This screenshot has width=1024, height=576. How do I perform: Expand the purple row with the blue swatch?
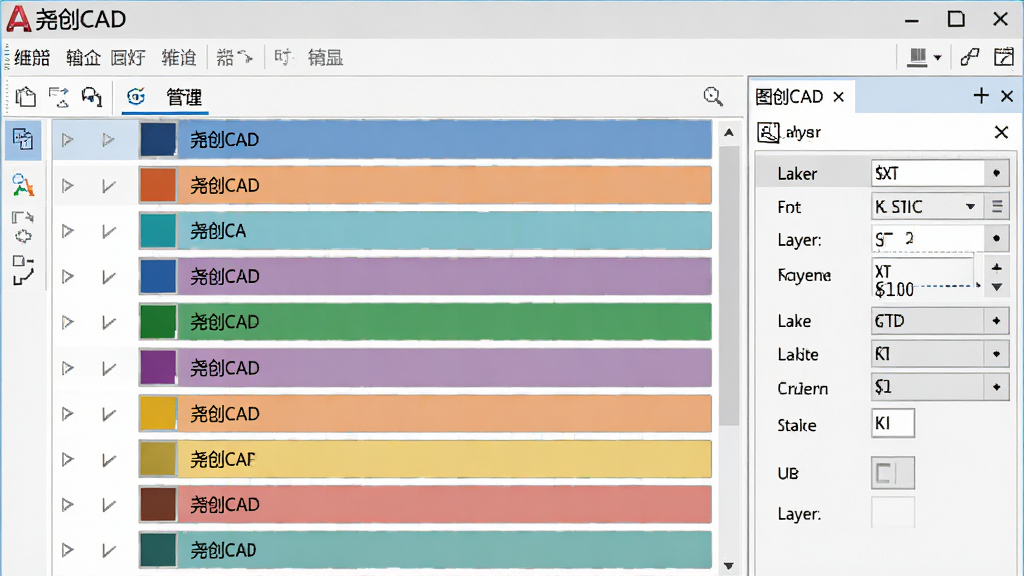click(68, 277)
